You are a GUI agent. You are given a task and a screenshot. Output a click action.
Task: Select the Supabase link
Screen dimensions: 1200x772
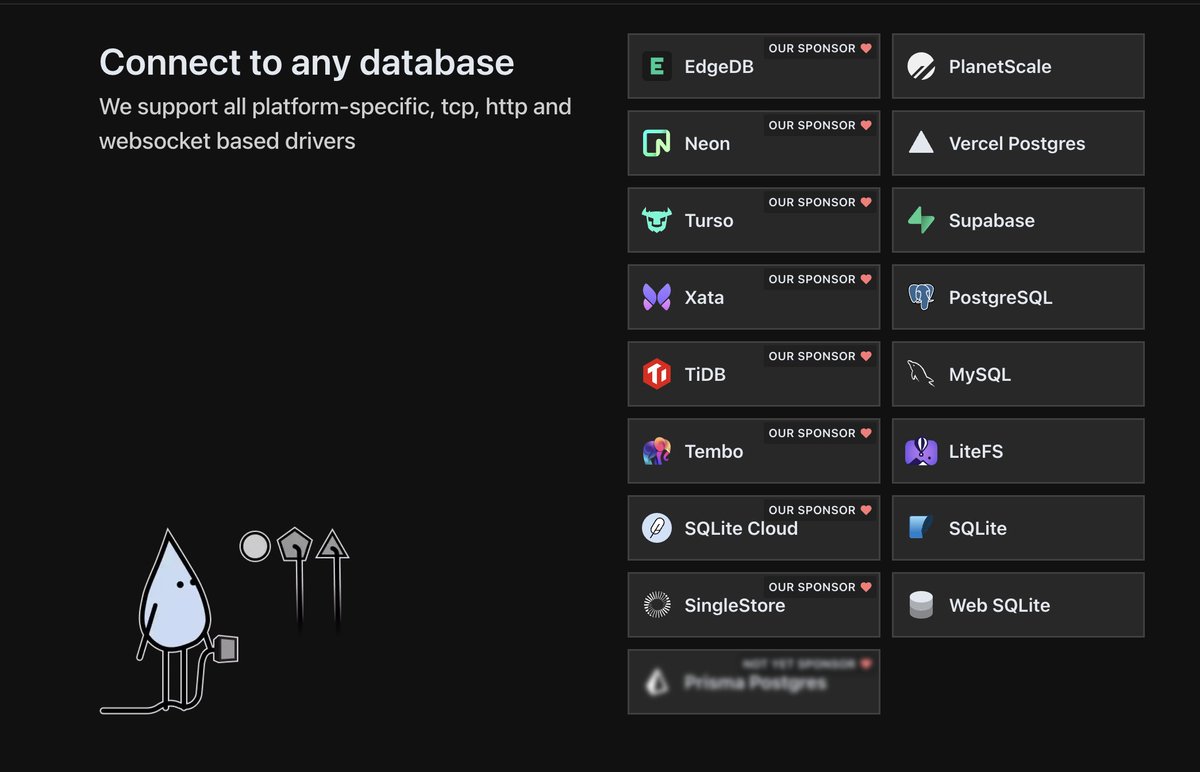pyautogui.click(x=1018, y=221)
